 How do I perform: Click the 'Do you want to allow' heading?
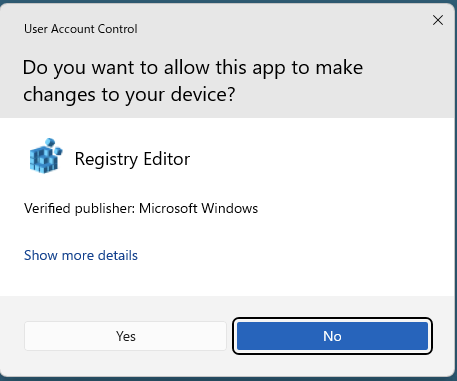coord(193,81)
